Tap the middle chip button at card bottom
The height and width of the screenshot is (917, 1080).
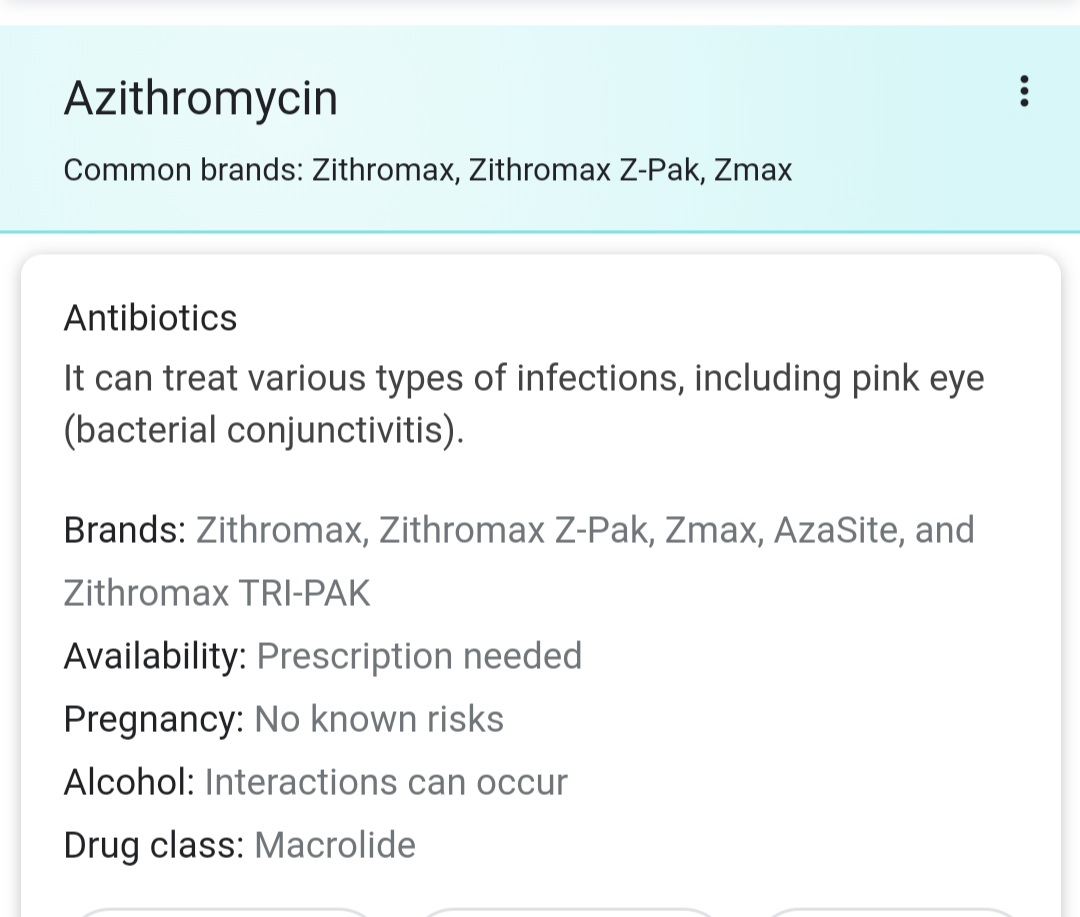coord(568,911)
